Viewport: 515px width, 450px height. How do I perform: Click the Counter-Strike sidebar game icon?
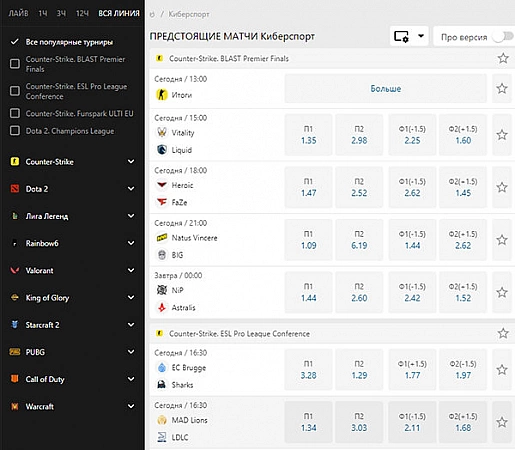[x=15, y=162]
